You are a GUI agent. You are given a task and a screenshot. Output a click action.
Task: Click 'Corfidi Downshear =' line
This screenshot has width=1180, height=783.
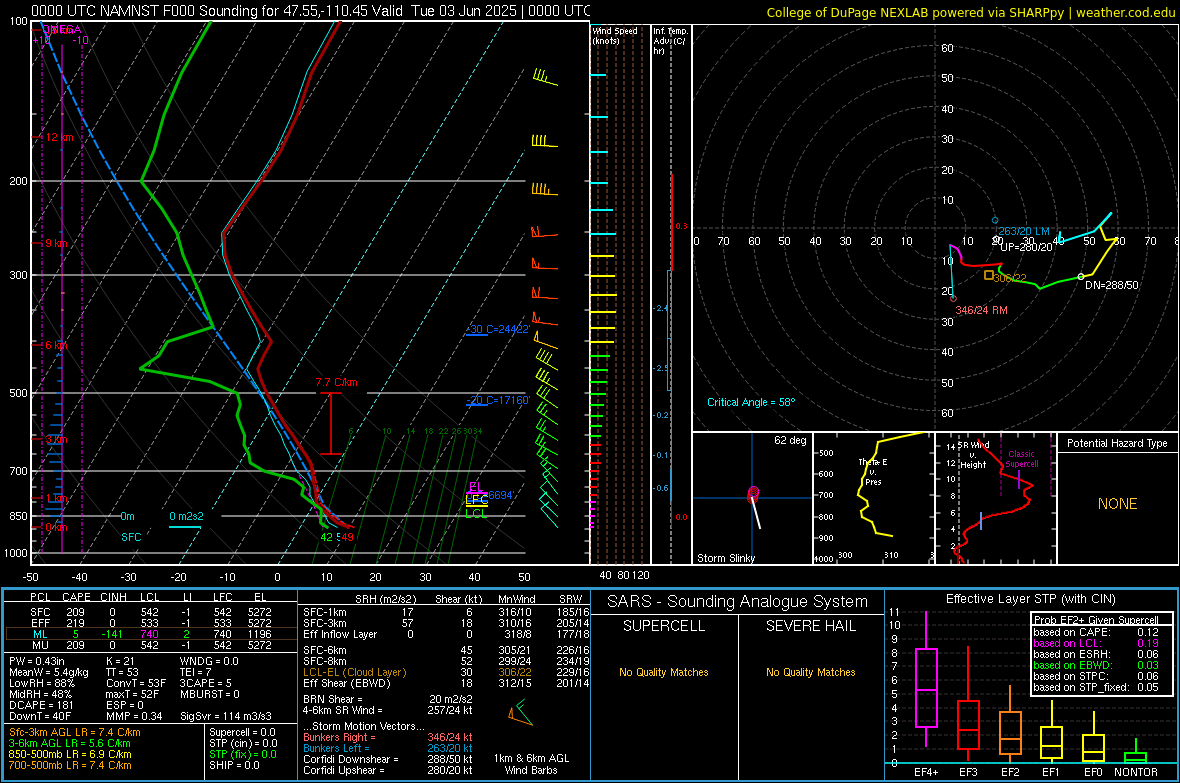[388, 759]
